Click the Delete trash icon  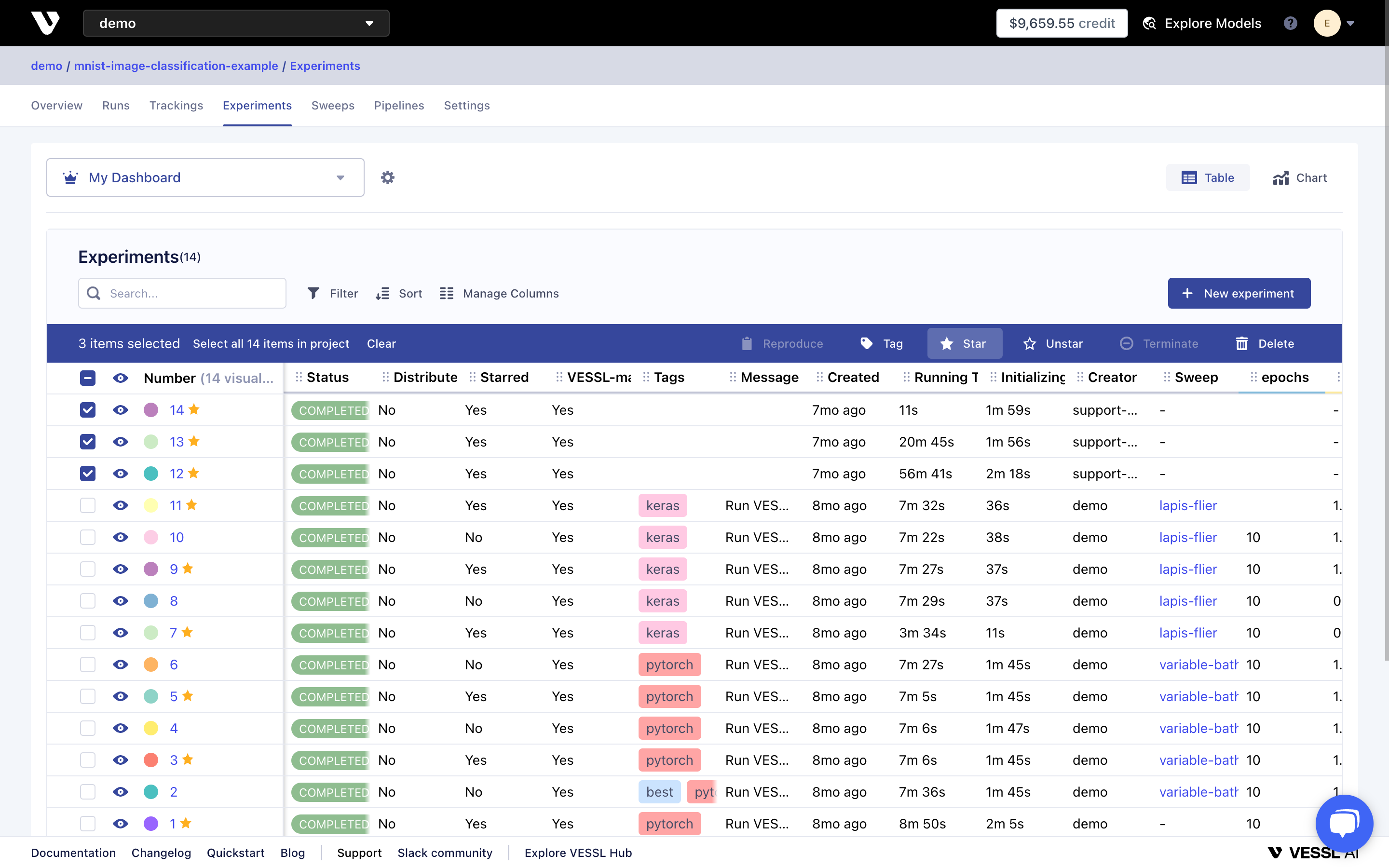pos(1241,343)
